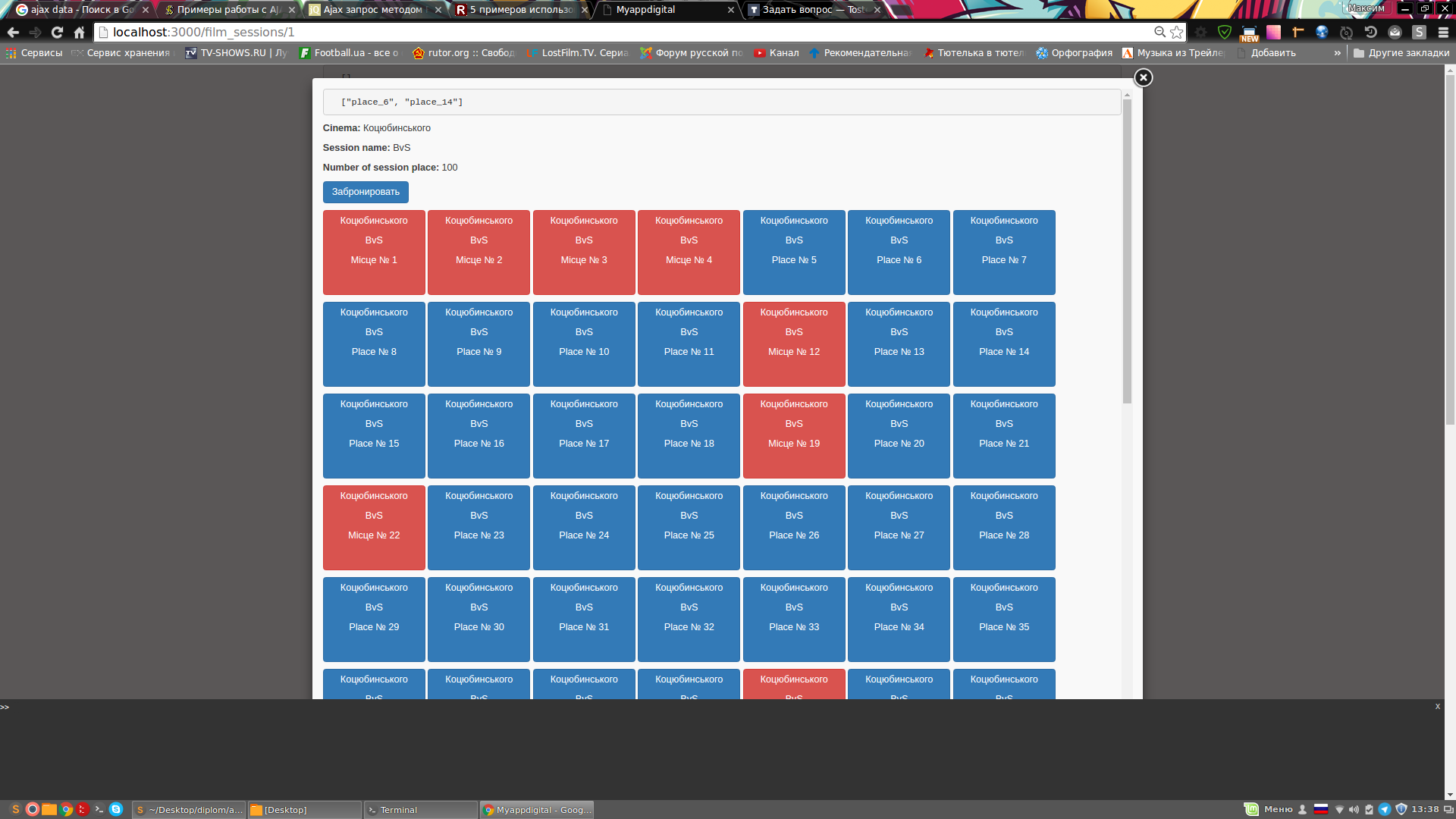
Task: Open the blue globe extension
Action: pyautogui.click(x=1322, y=32)
